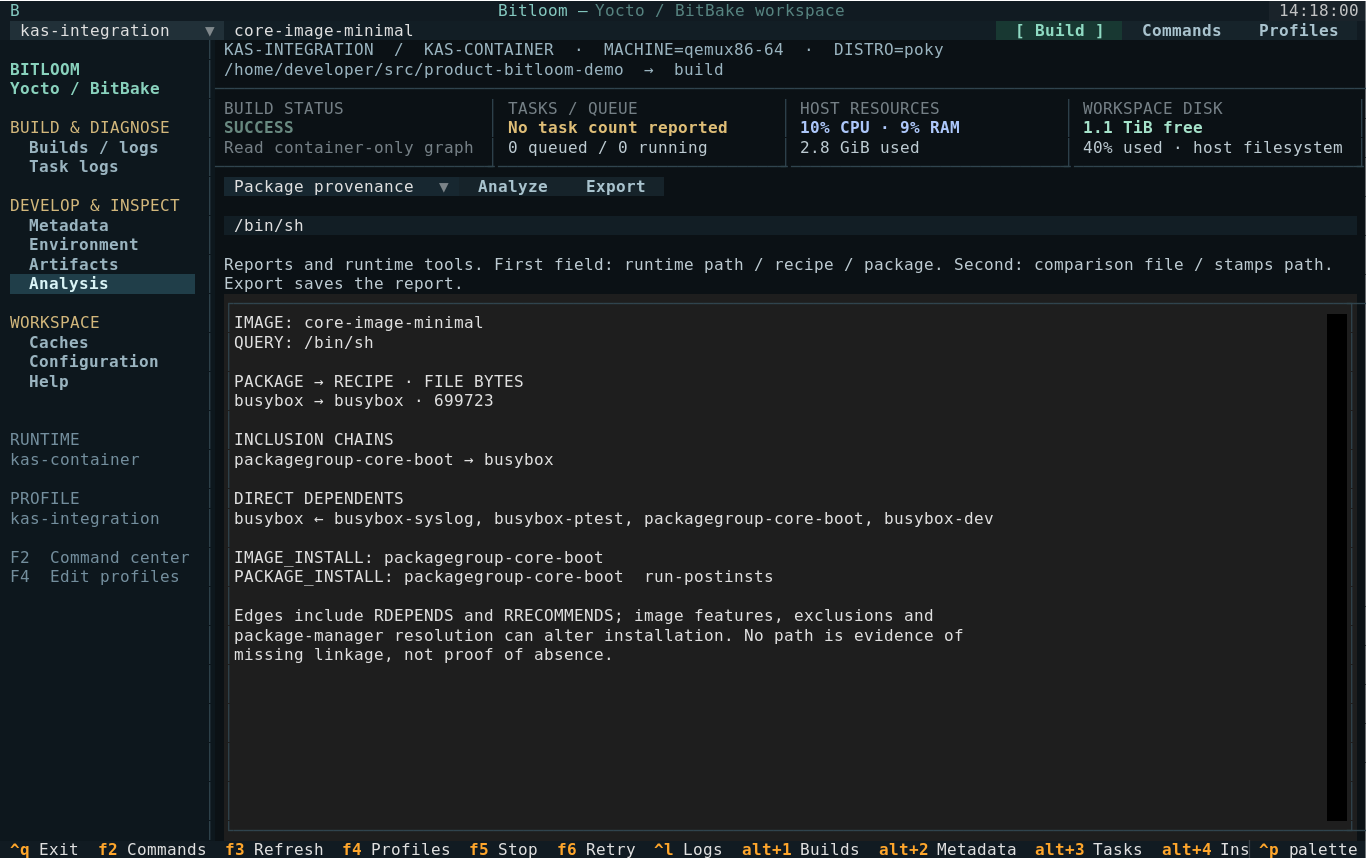The width and height of the screenshot is (1366, 858).
Task: Click f5 Stop in footer bar
Action: coord(503,849)
